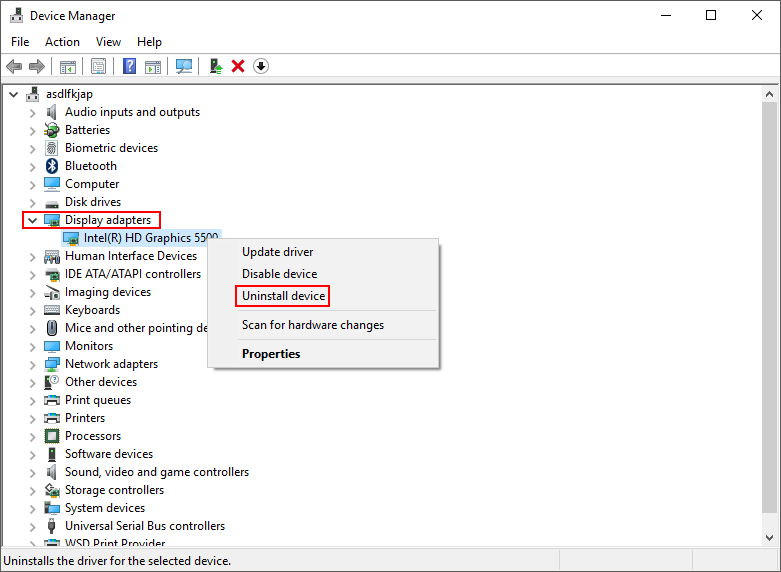The width and height of the screenshot is (781, 572).
Task: Open the View menu
Action: tap(108, 42)
